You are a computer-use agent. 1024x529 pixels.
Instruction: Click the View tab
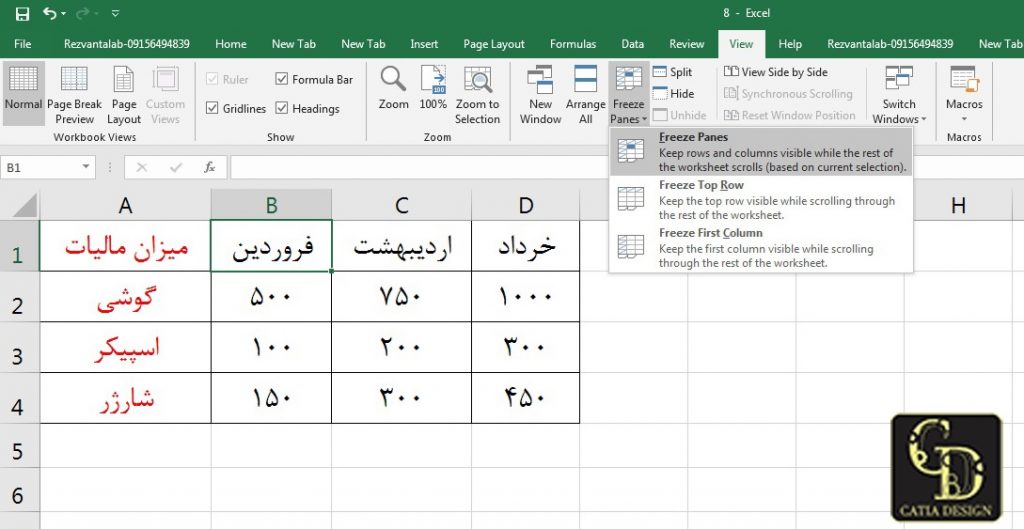click(741, 44)
